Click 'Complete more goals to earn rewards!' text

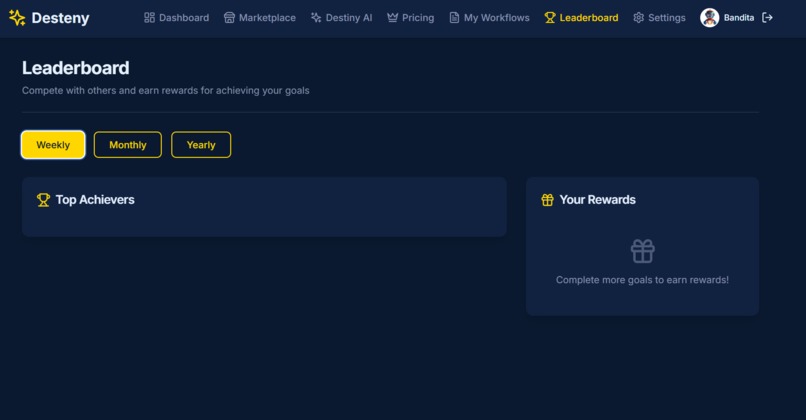642,280
